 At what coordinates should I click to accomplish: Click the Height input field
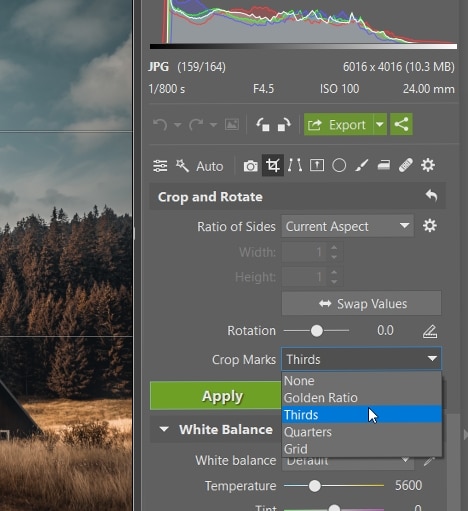(x=304, y=277)
